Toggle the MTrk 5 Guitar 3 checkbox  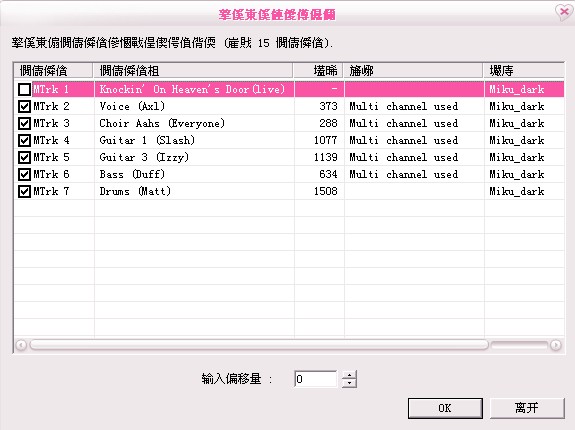click(x=24, y=158)
